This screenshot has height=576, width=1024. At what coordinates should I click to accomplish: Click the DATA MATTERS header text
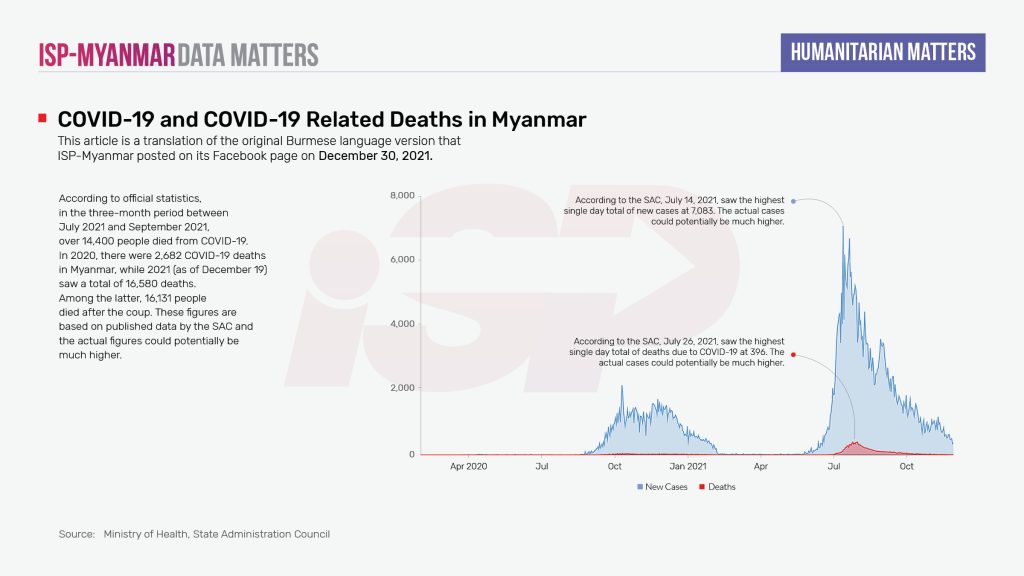coord(249,54)
